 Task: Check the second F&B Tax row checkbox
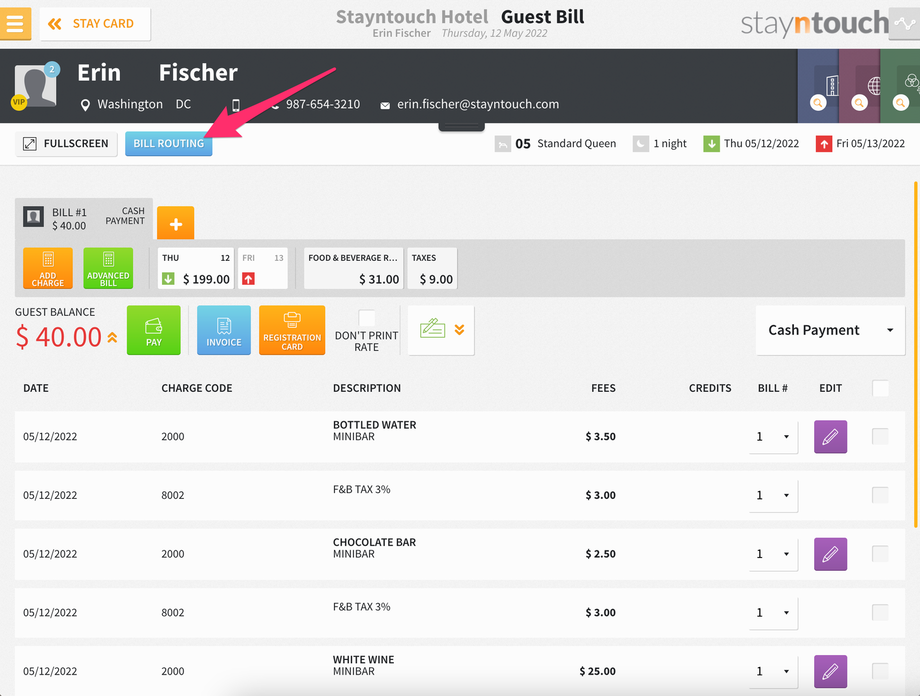coord(880,613)
